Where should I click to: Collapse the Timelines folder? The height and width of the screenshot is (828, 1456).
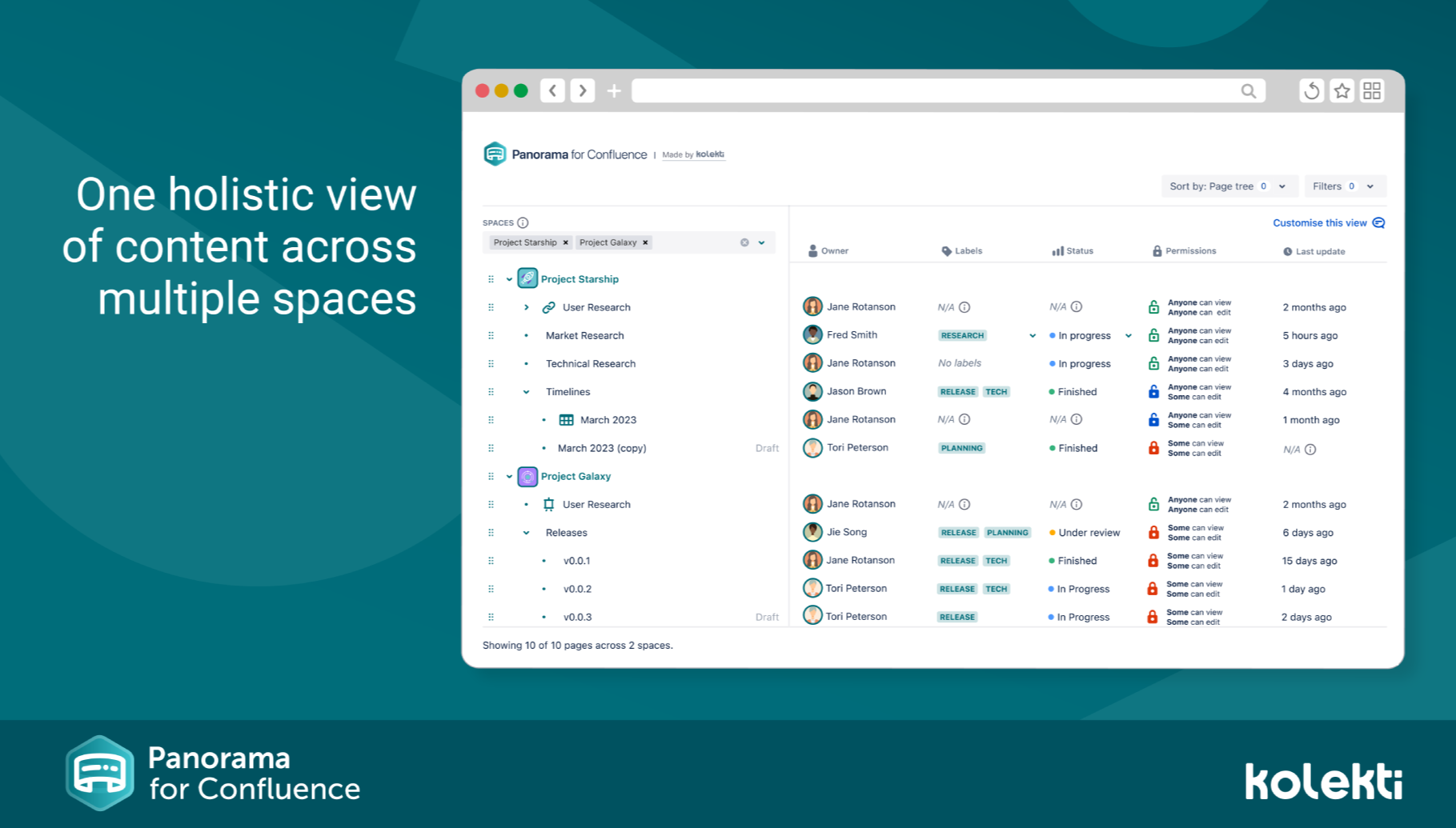click(x=526, y=392)
